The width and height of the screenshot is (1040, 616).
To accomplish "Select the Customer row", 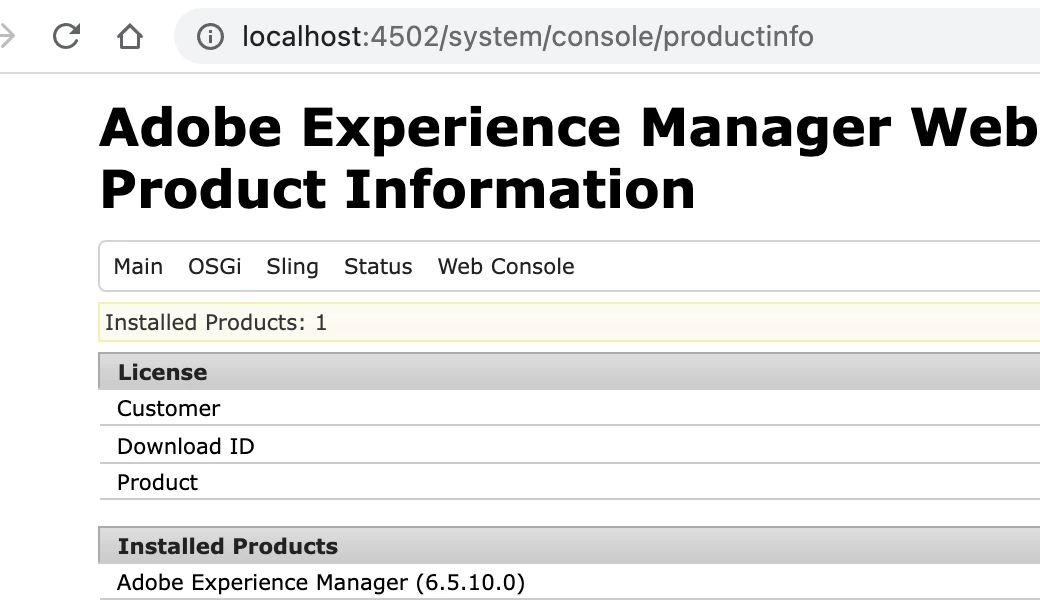I will [168, 408].
